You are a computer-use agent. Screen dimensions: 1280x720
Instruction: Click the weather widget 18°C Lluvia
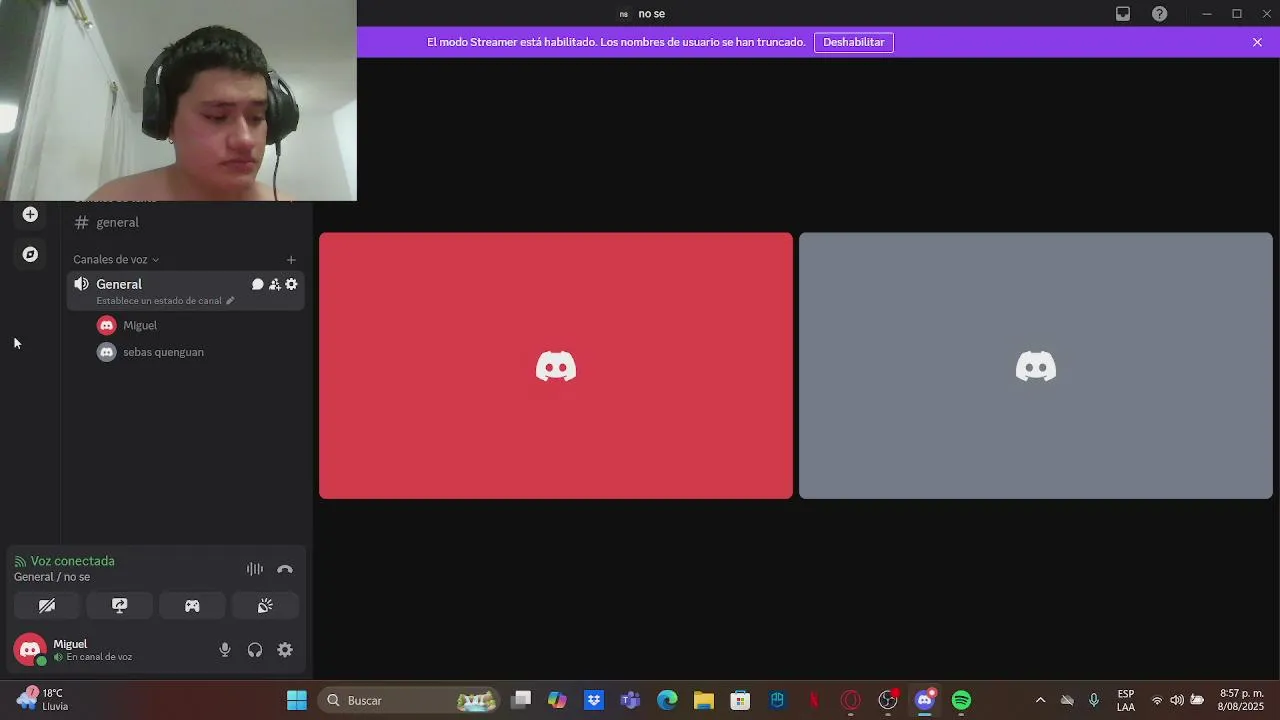click(x=43, y=699)
